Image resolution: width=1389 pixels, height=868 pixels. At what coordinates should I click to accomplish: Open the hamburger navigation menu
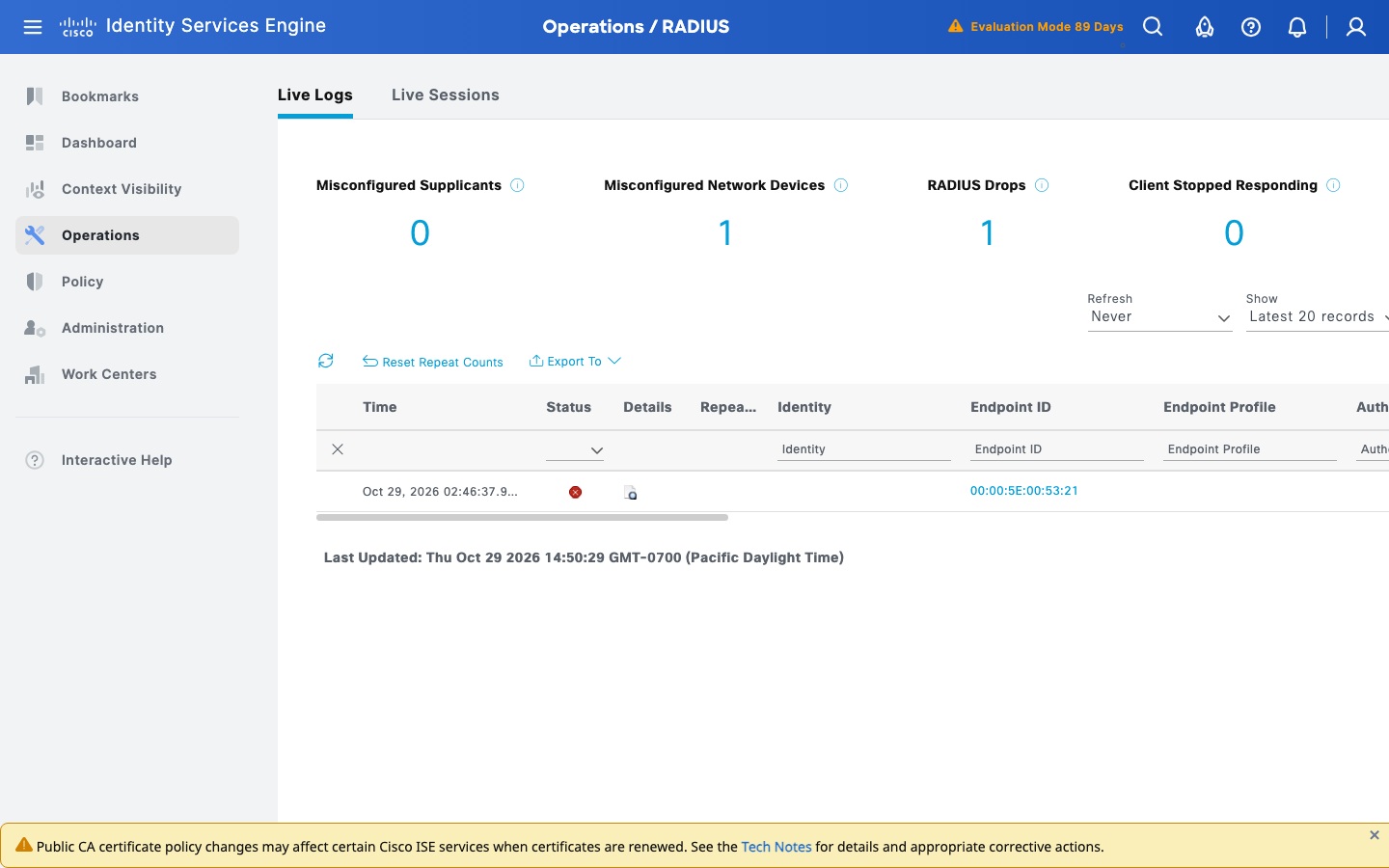coord(33,27)
